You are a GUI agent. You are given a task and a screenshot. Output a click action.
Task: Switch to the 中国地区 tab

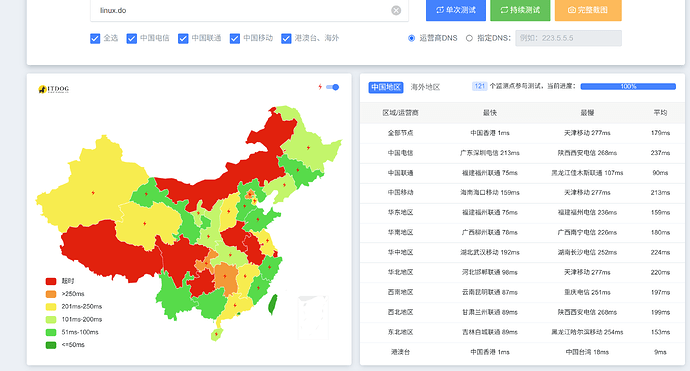point(386,87)
